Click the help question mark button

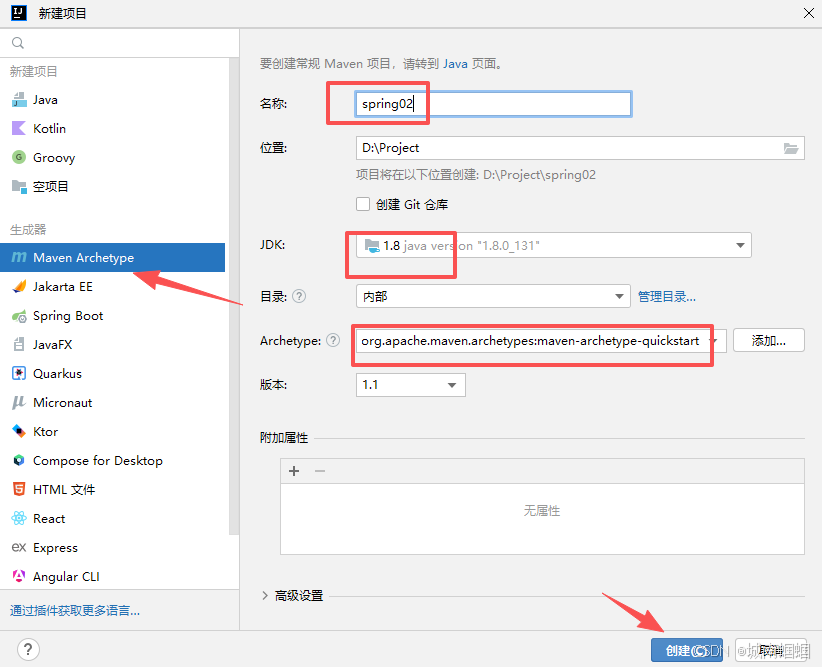[x=22, y=650]
